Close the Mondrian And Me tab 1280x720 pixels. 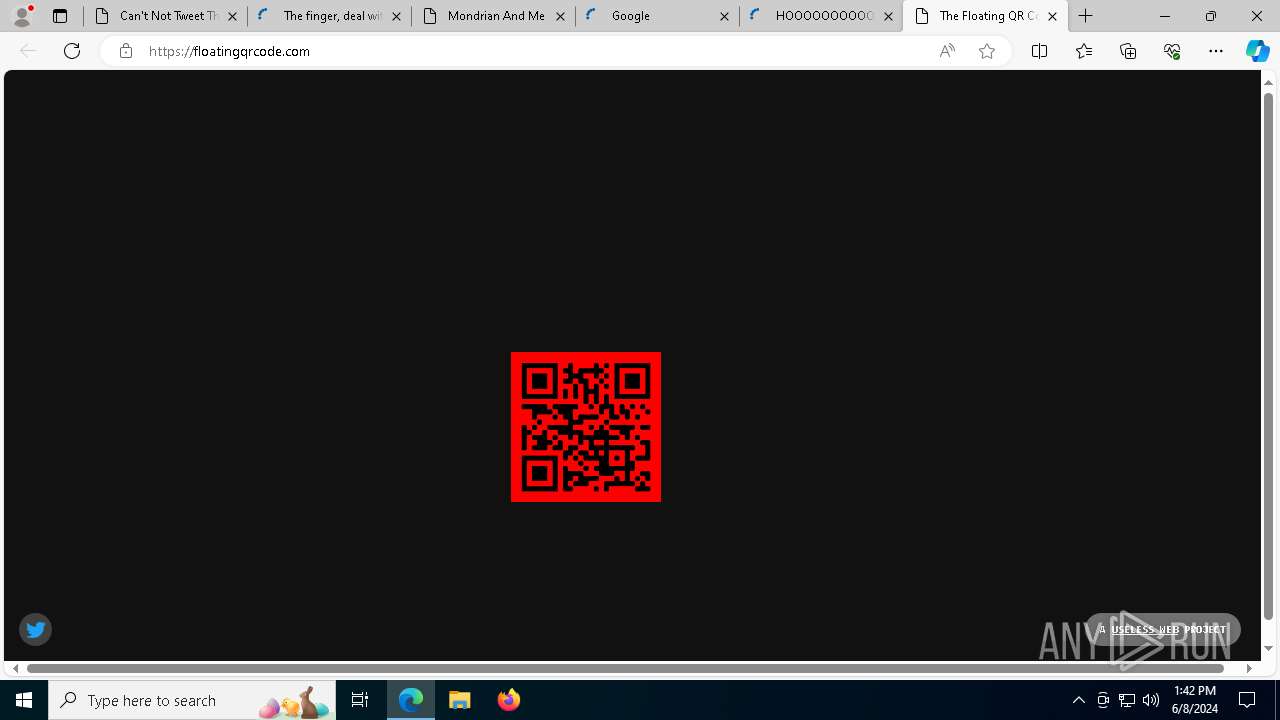[x=560, y=16]
